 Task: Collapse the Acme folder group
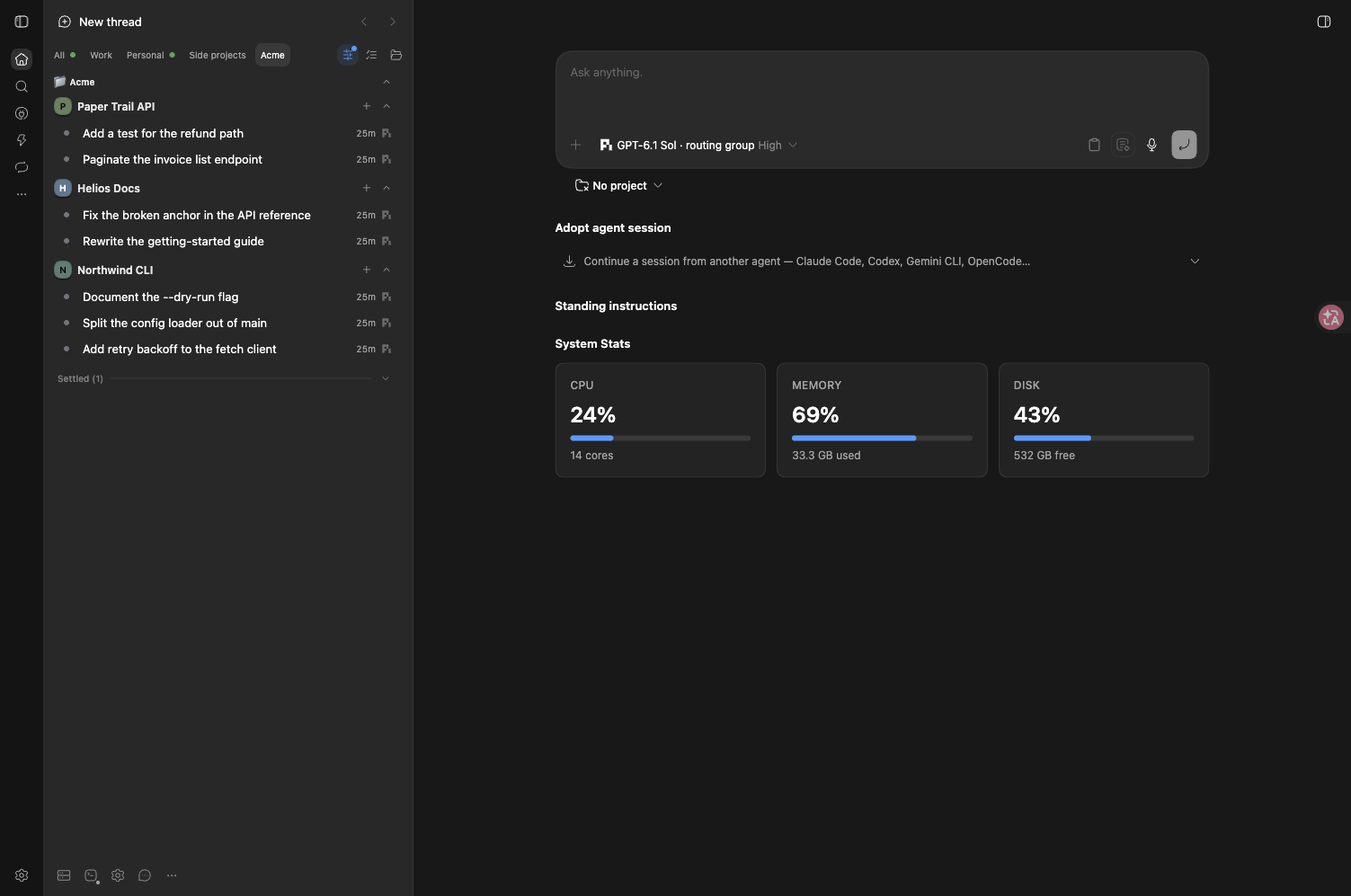387,82
